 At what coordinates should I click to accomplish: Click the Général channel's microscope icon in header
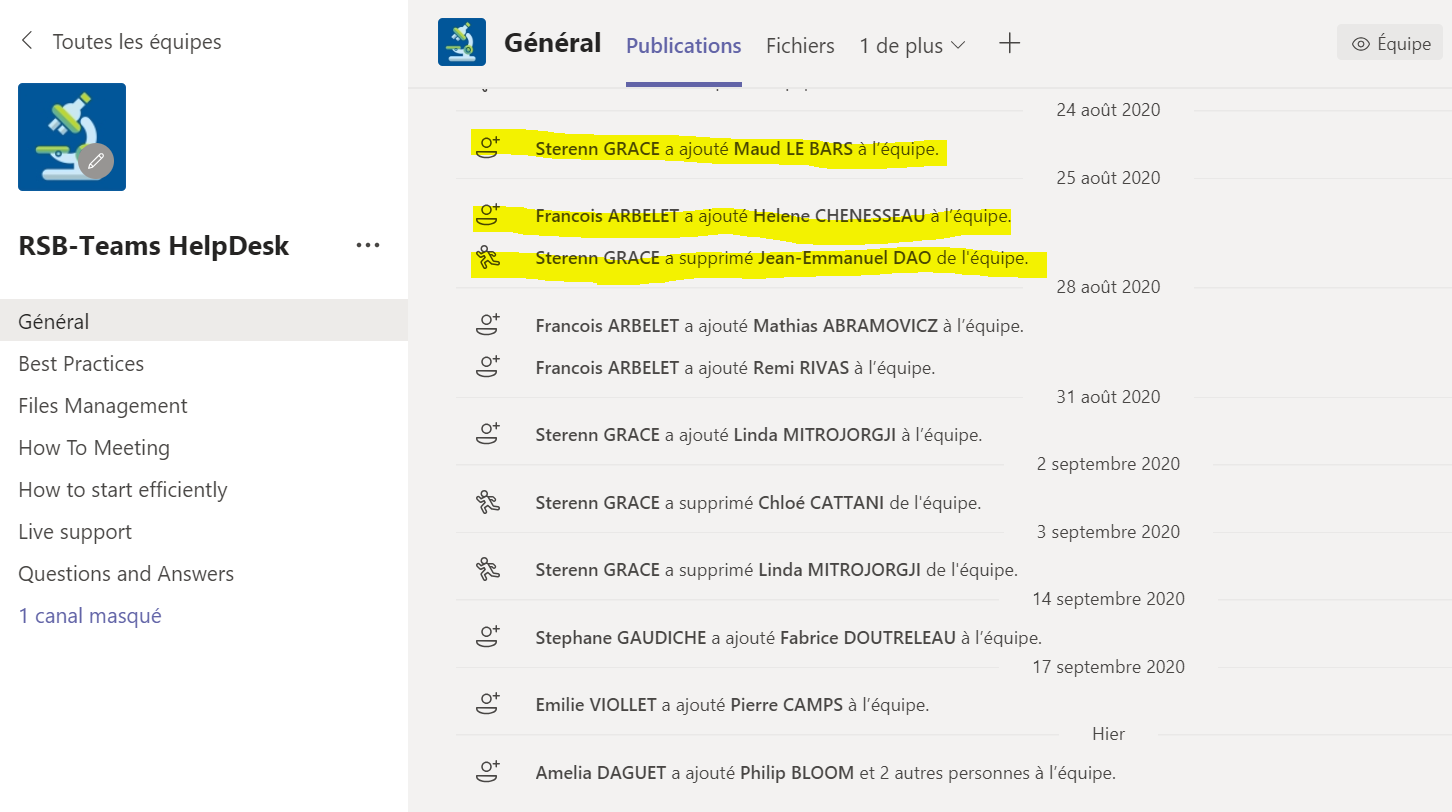[461, 42]
